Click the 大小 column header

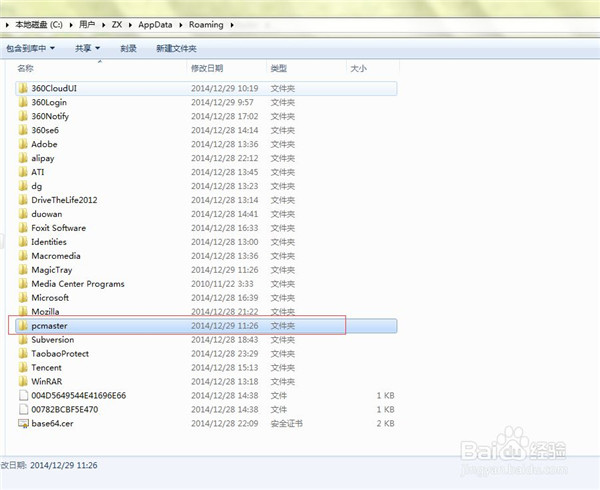pos(358,68)
